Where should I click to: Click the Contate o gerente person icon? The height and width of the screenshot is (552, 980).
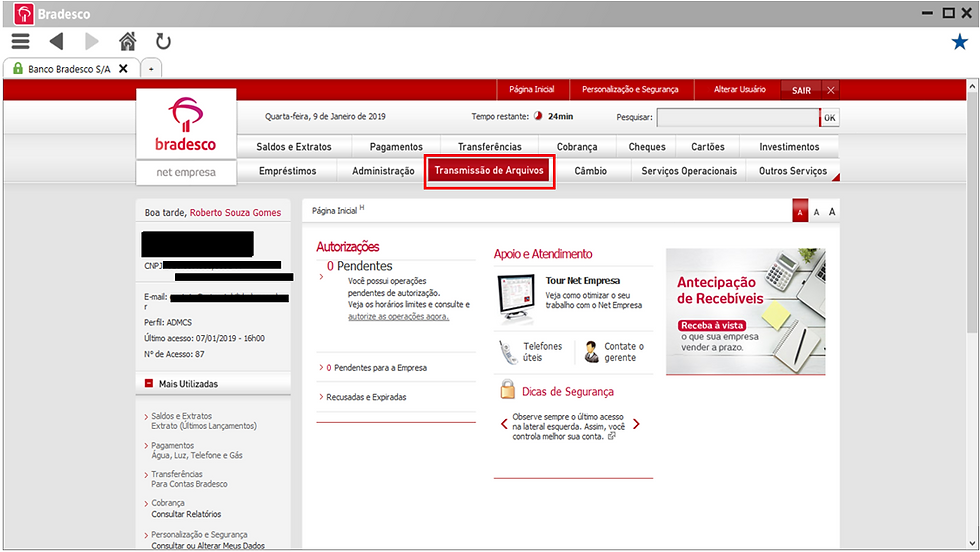click(x=591, y=352)
